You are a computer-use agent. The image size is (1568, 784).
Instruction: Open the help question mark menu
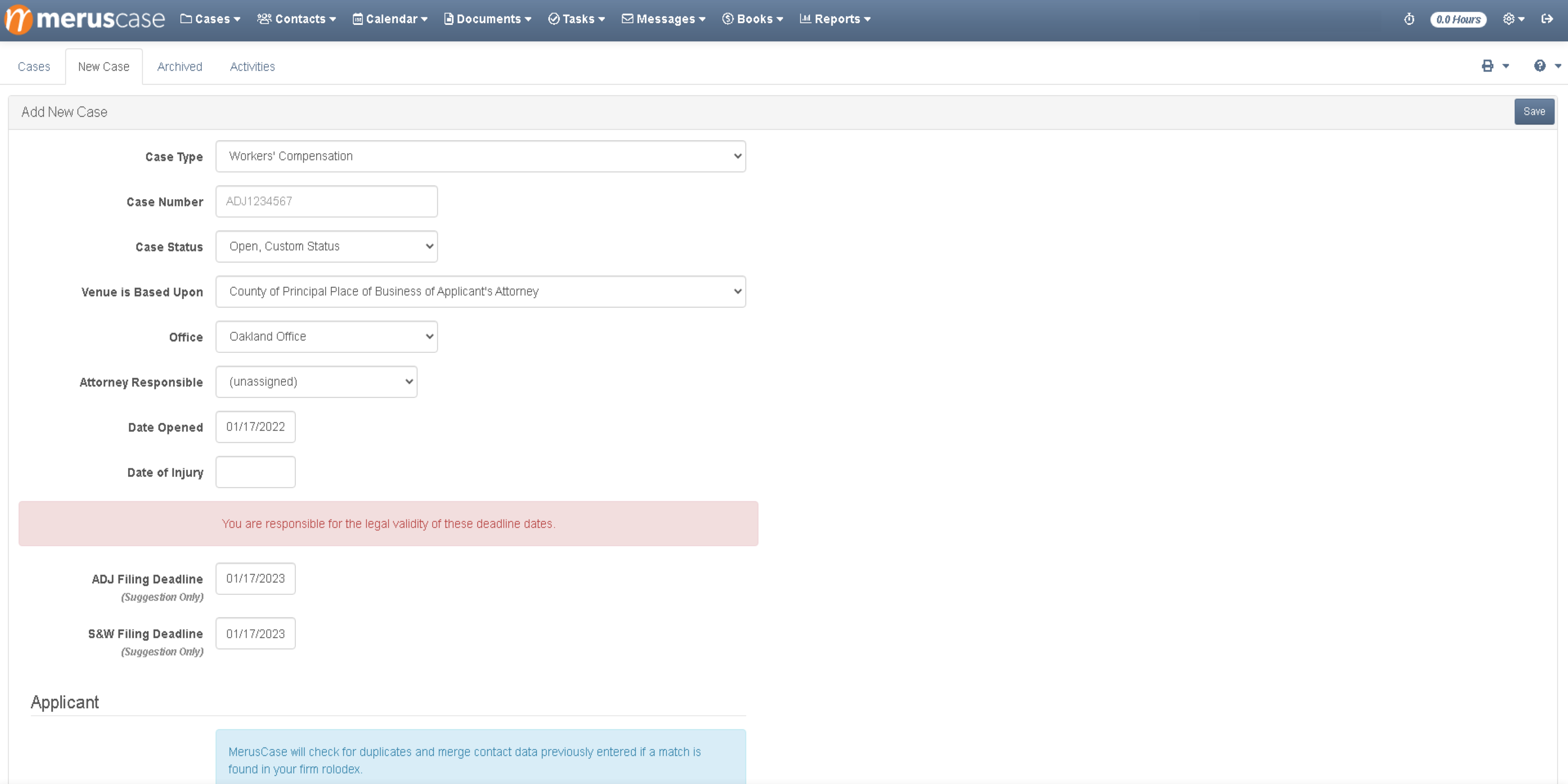[1547, 66]
